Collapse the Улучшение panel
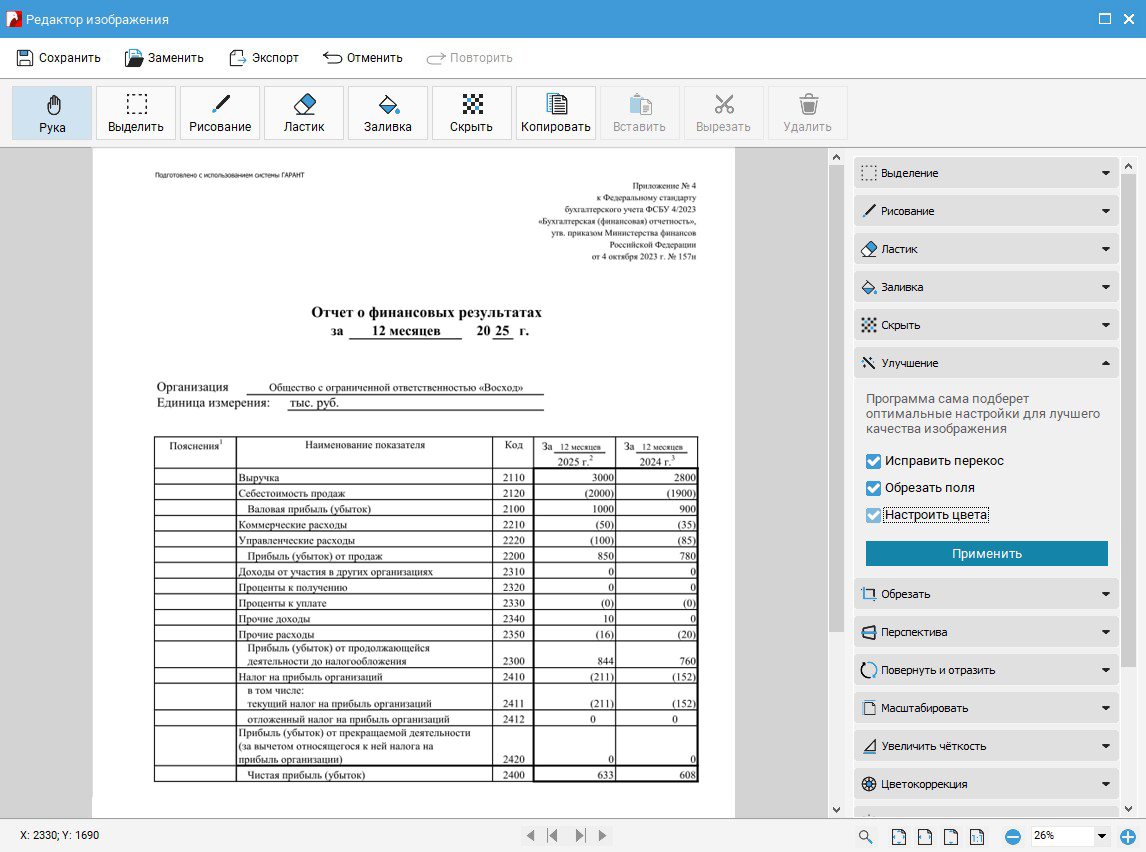 pos(985,362)
